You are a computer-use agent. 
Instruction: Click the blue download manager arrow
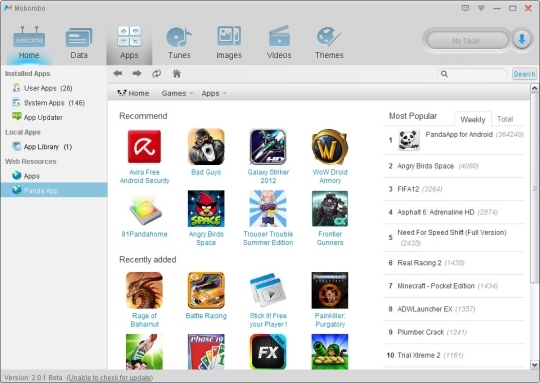(x=522, y=40)
